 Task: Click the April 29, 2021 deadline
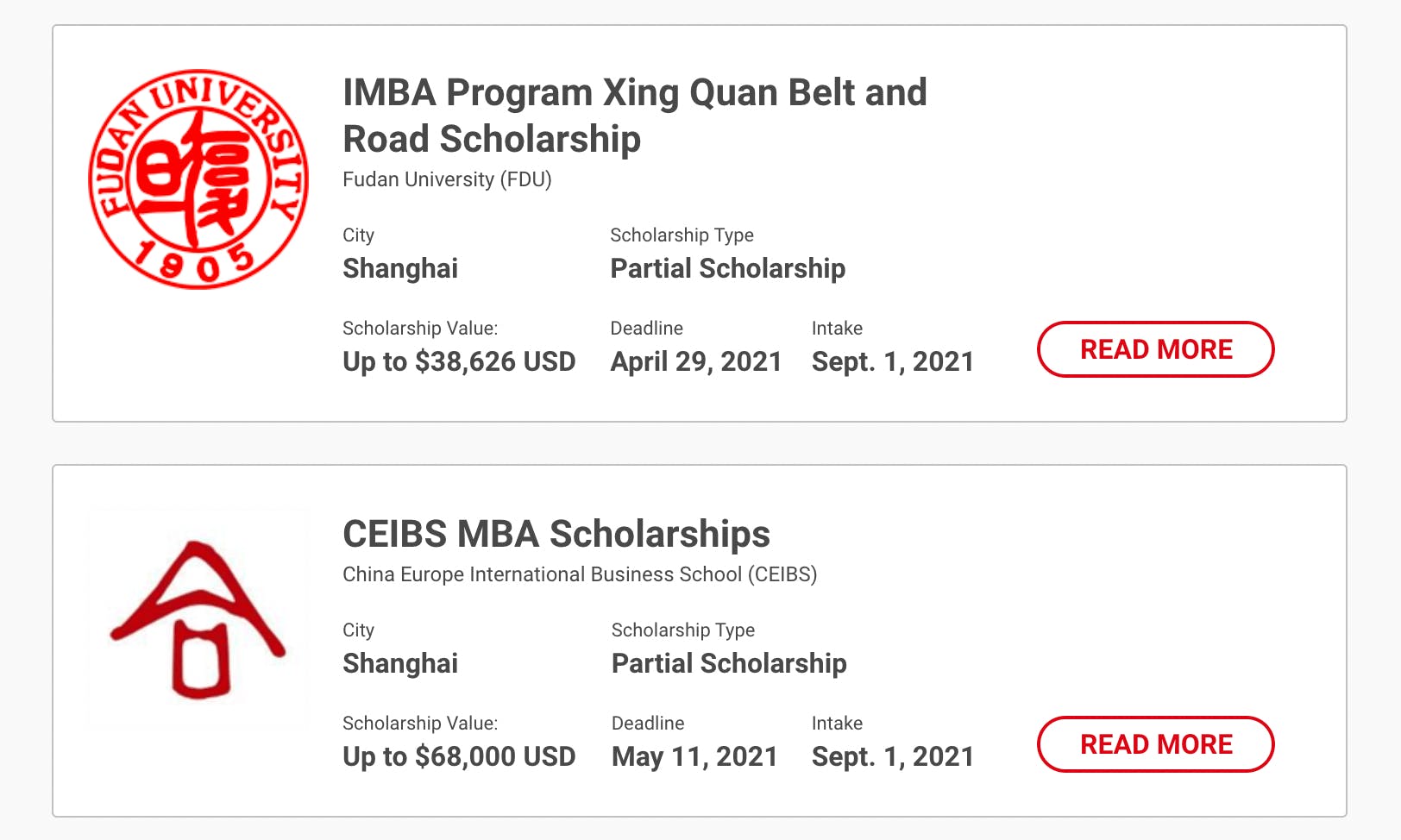[x=696, y=361]
